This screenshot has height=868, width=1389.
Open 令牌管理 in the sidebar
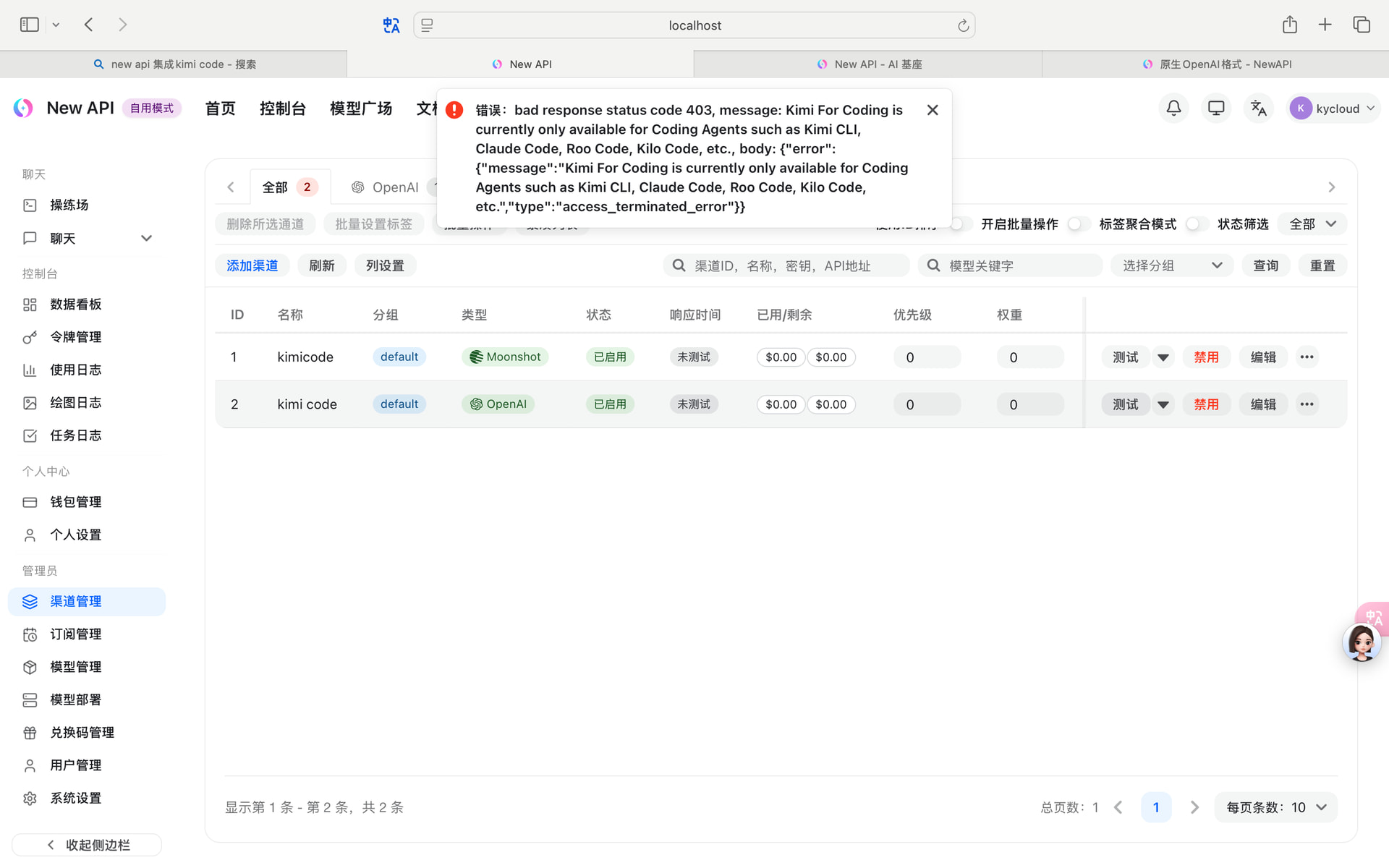click(75, 337)
